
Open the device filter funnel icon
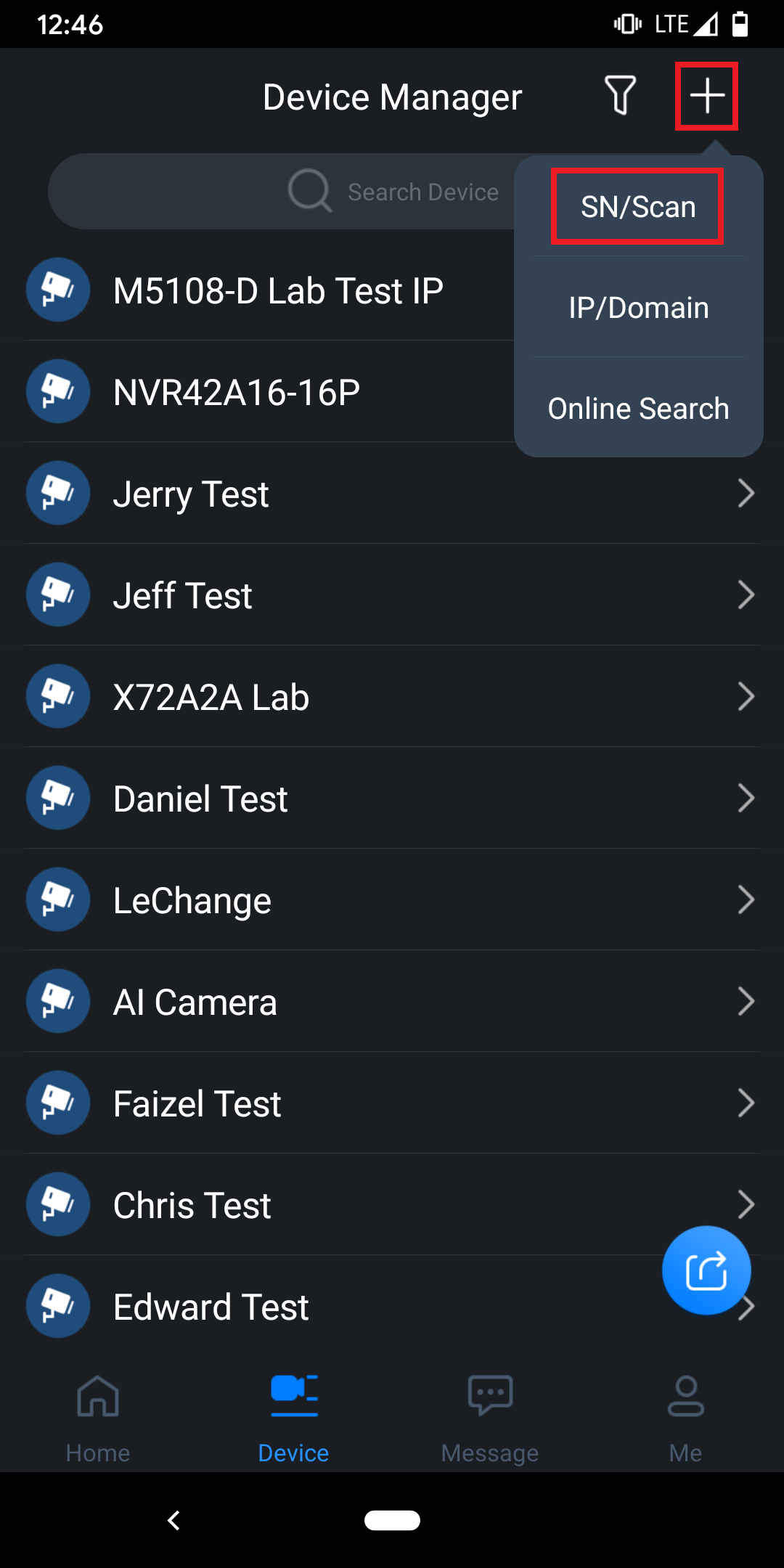pyautogui.click(x=620, y=96)
